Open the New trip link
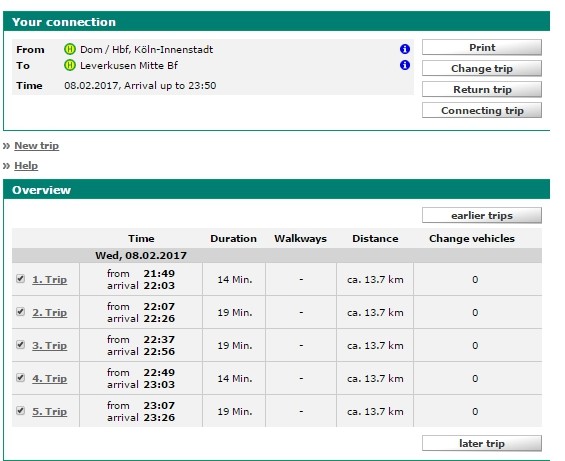The height and width of the screenshot is (461, 565). coord(36,146)
